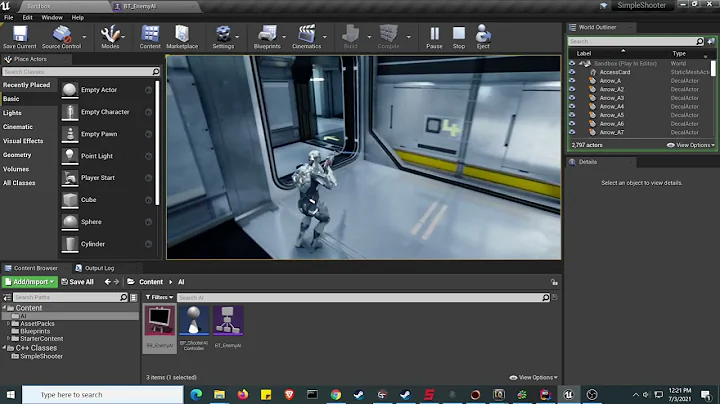Open the Modes toolbar icon

(110, 37)
